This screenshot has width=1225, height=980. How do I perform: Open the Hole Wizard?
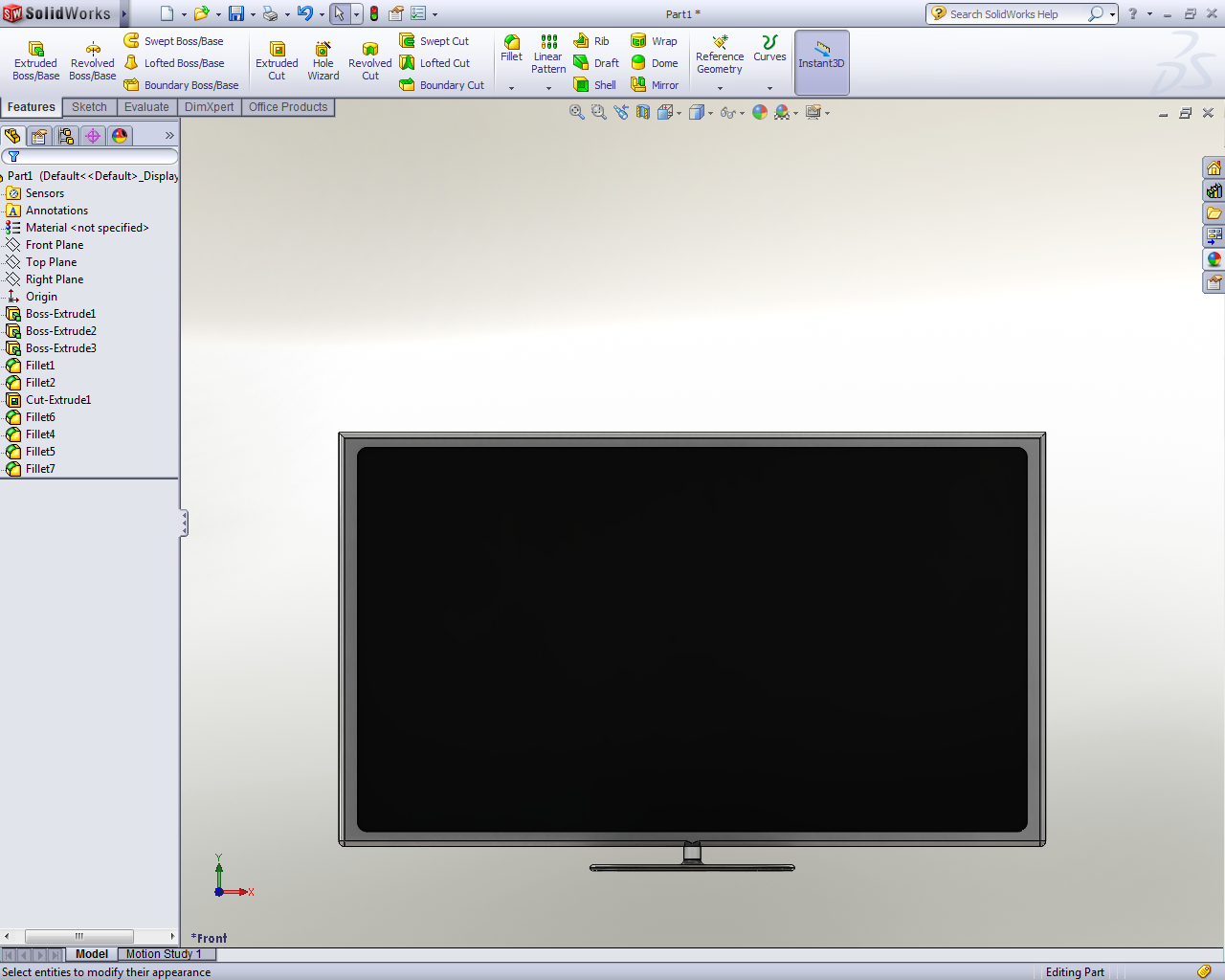pos(323,60)
